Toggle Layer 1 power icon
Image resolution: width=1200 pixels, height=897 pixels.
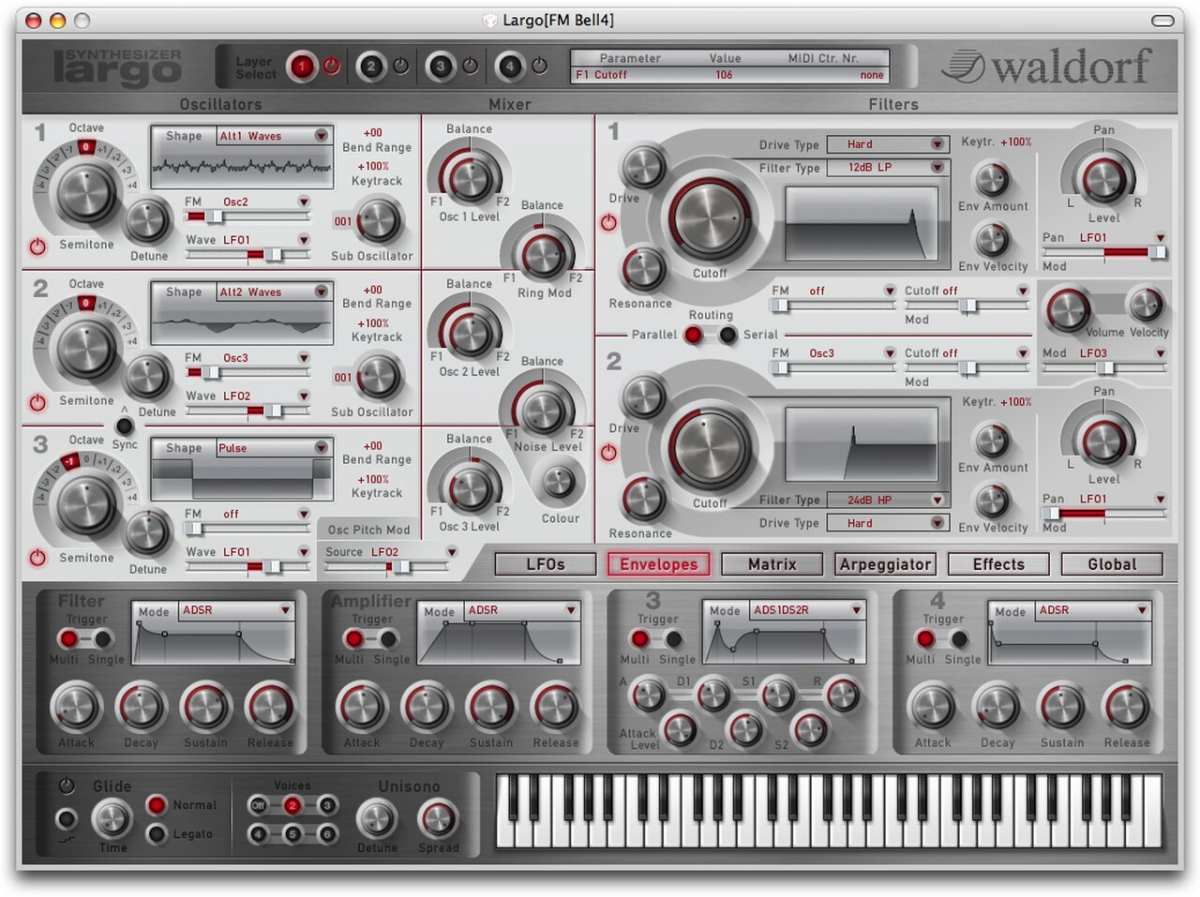coord(331,67)
